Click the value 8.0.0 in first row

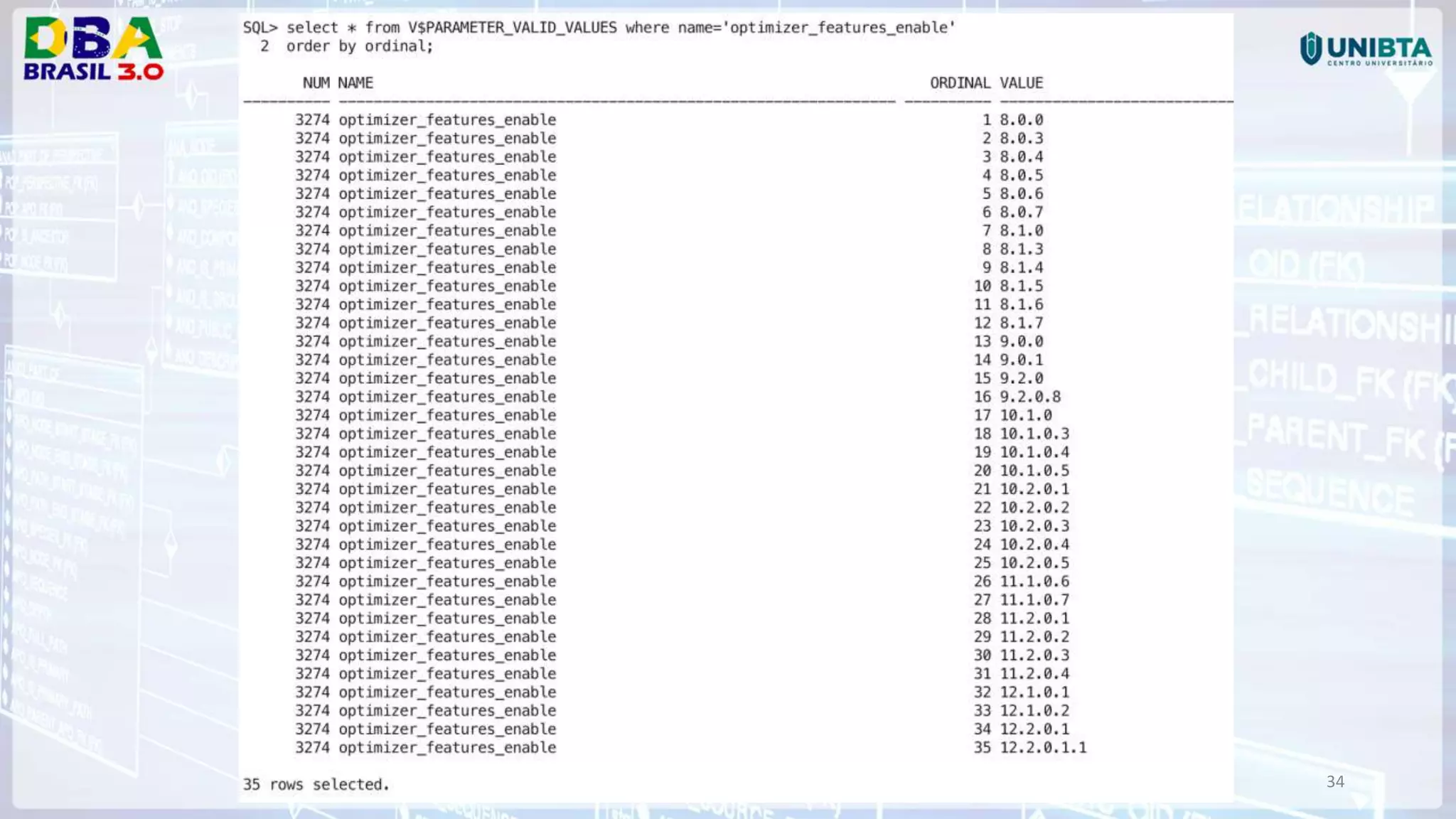click(x=1021, y=119)
